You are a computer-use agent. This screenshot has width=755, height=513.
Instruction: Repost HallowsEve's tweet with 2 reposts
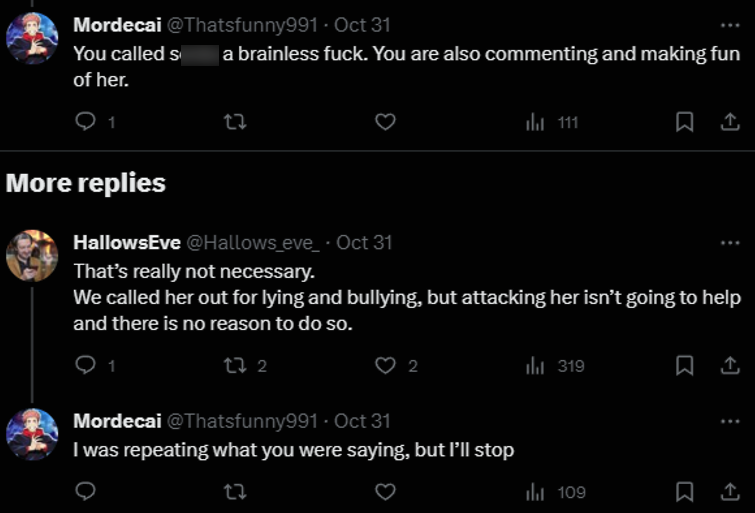pos(234,366)
